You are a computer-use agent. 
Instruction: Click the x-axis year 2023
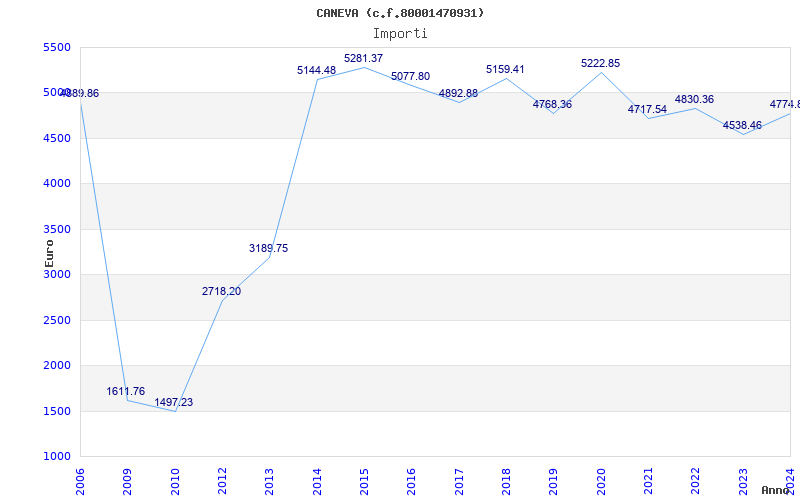tap(742, 482)
